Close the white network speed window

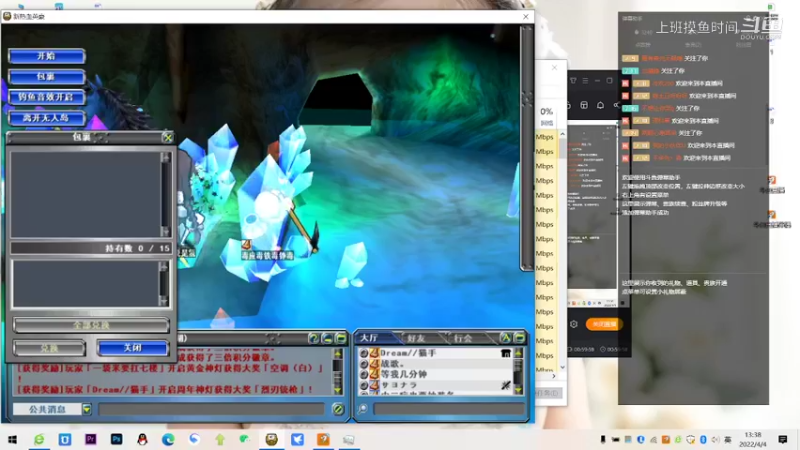[x=555, y=67]
